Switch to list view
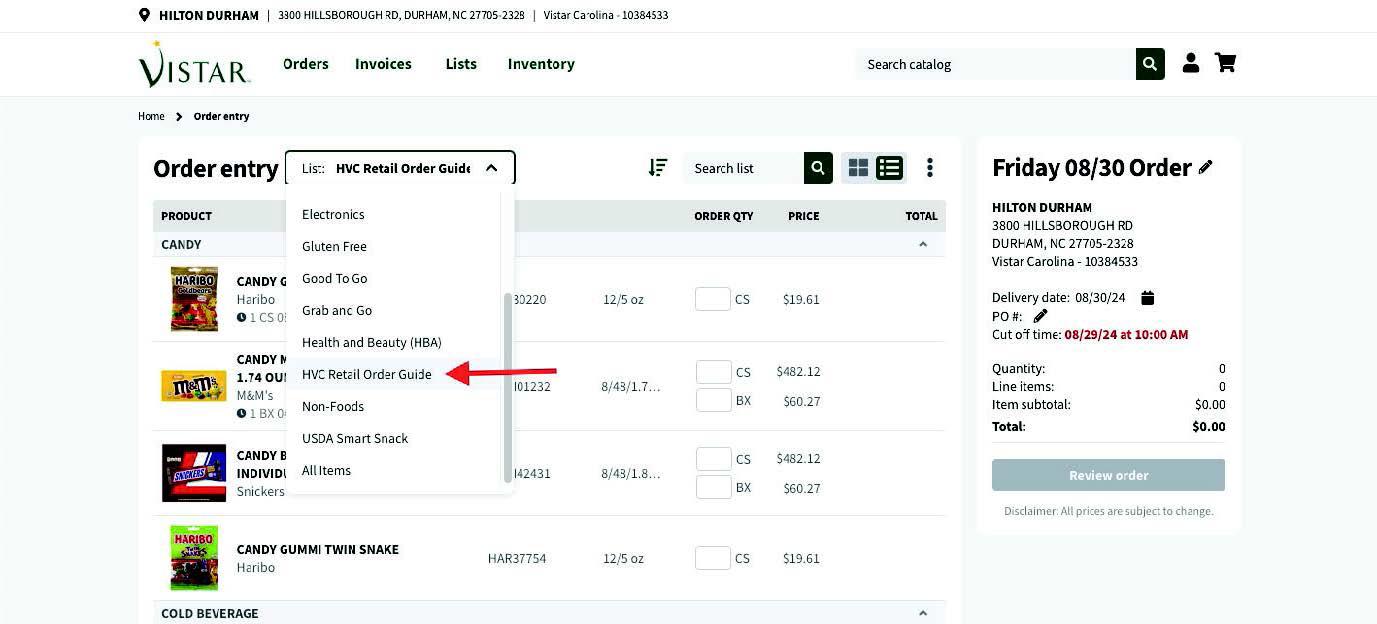The image size is (1377, 624). point(889,168)
